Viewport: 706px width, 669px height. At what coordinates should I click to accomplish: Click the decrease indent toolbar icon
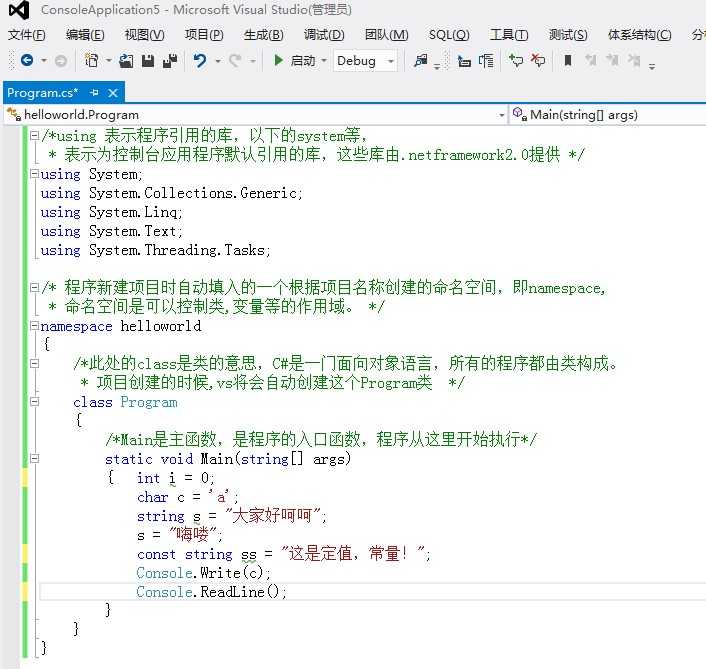pos(464,60)
